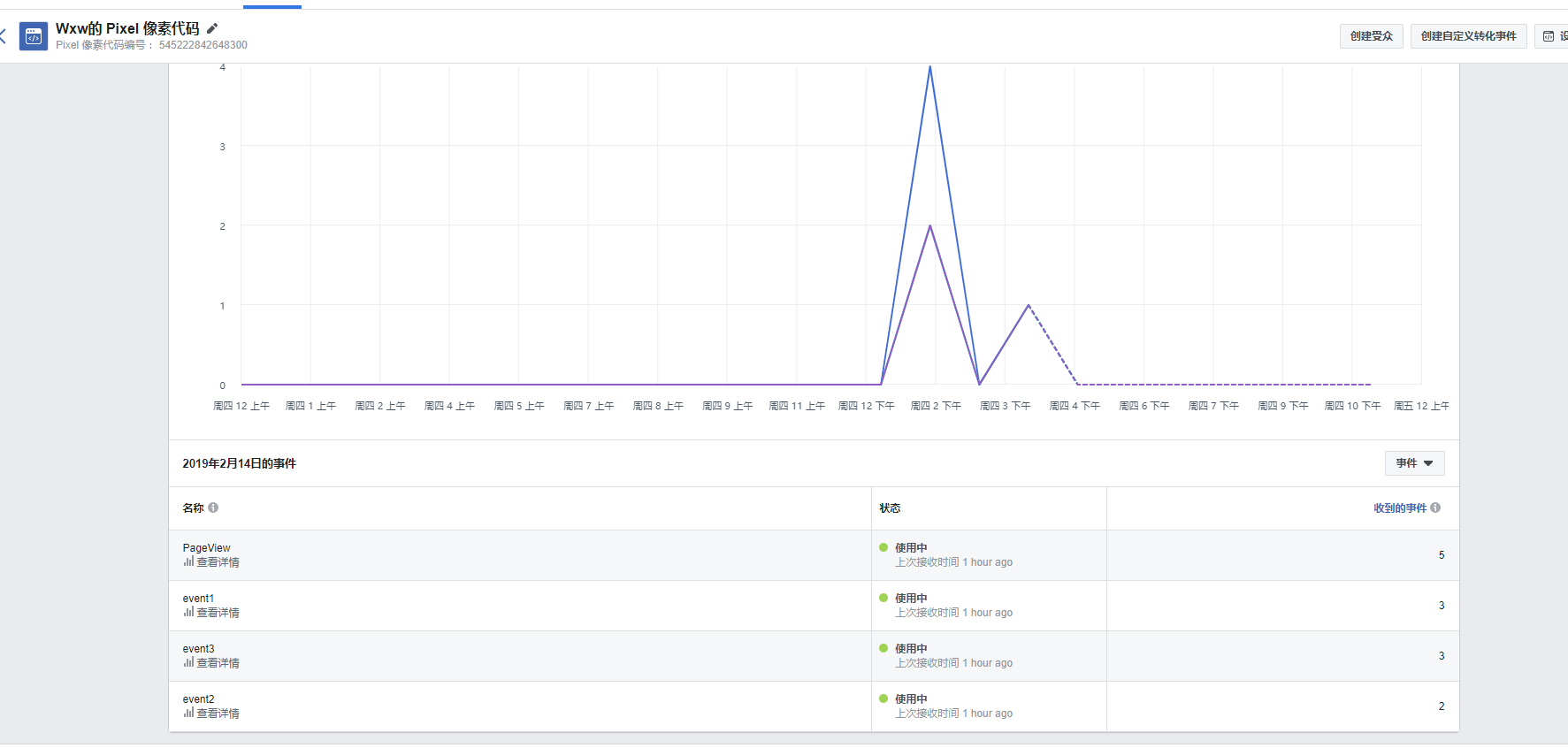The width and height of the screenshot is (1568, 748).
Task: Click the event1 count value 3
Action: click(x=1442, y=606)
